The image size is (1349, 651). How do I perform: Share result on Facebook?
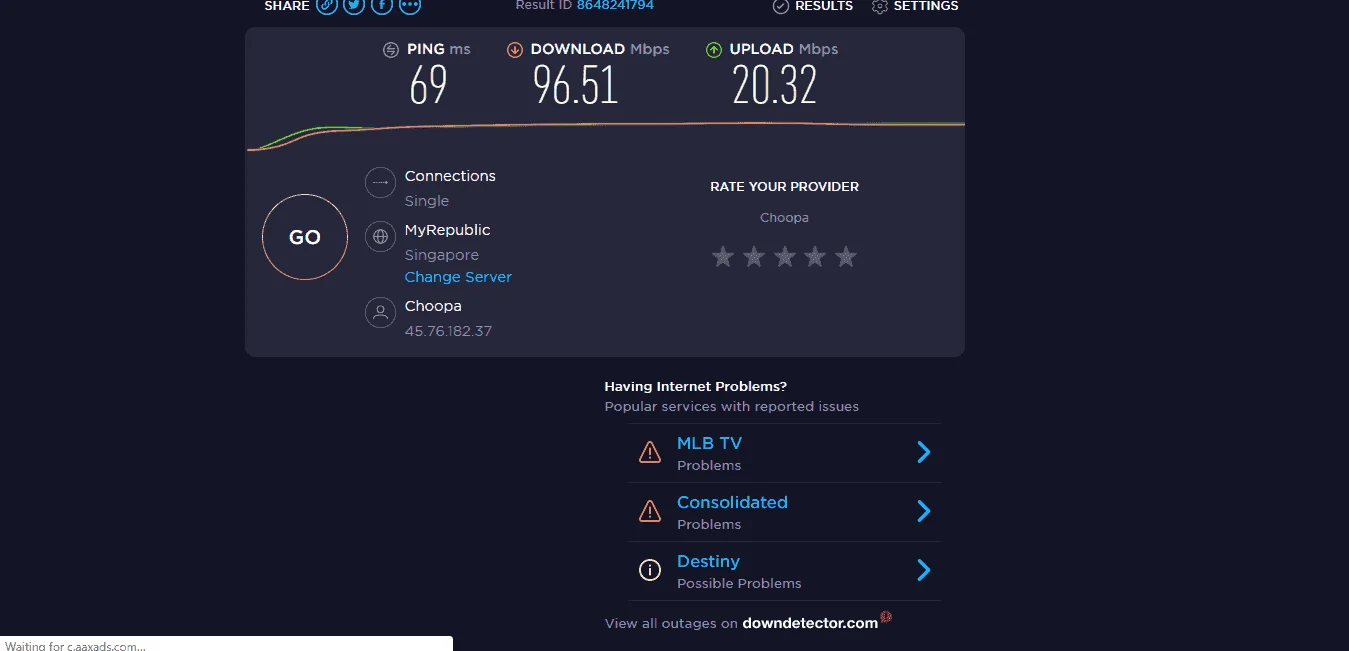pyautogui.click(x=382, y=5)
